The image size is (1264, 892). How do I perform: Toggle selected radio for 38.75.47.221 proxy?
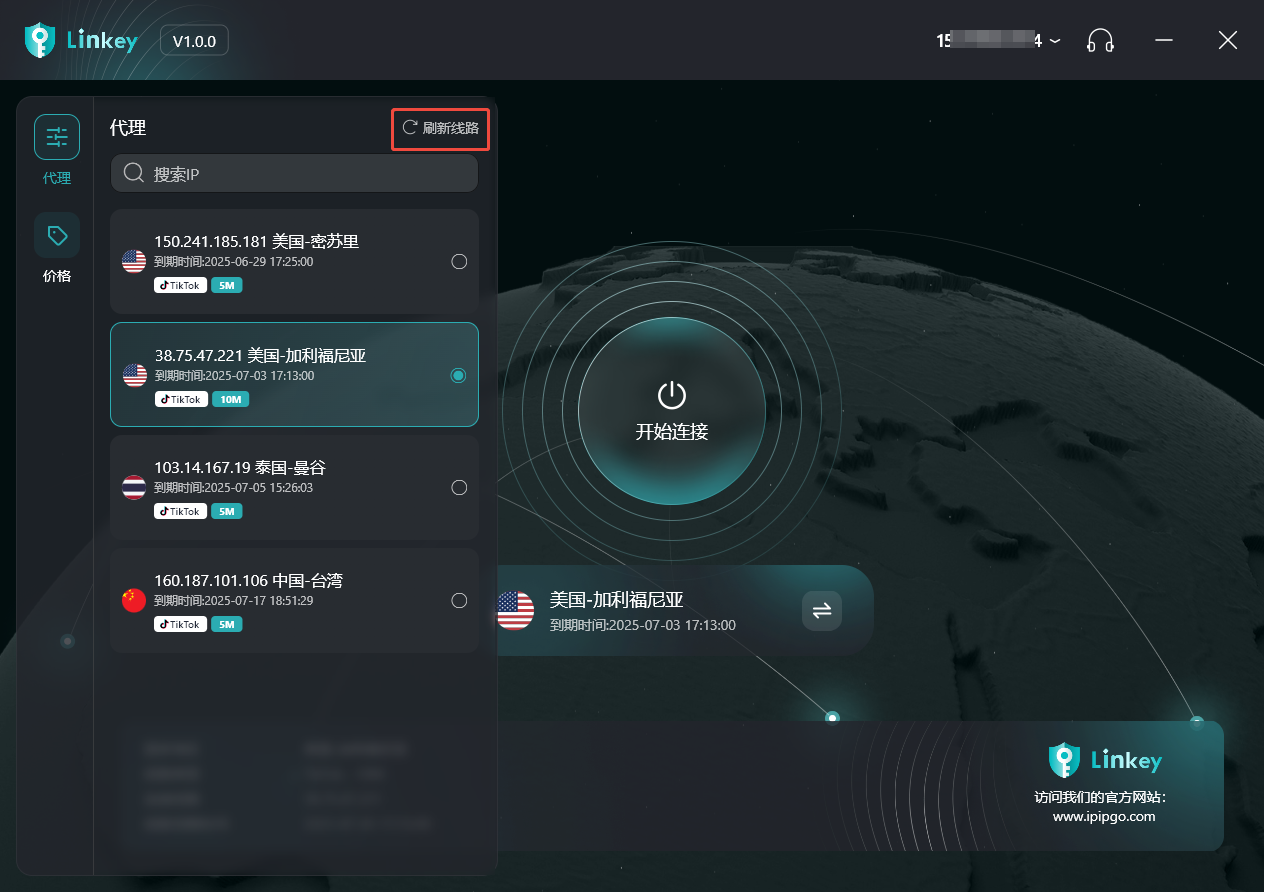pos(458,376)
